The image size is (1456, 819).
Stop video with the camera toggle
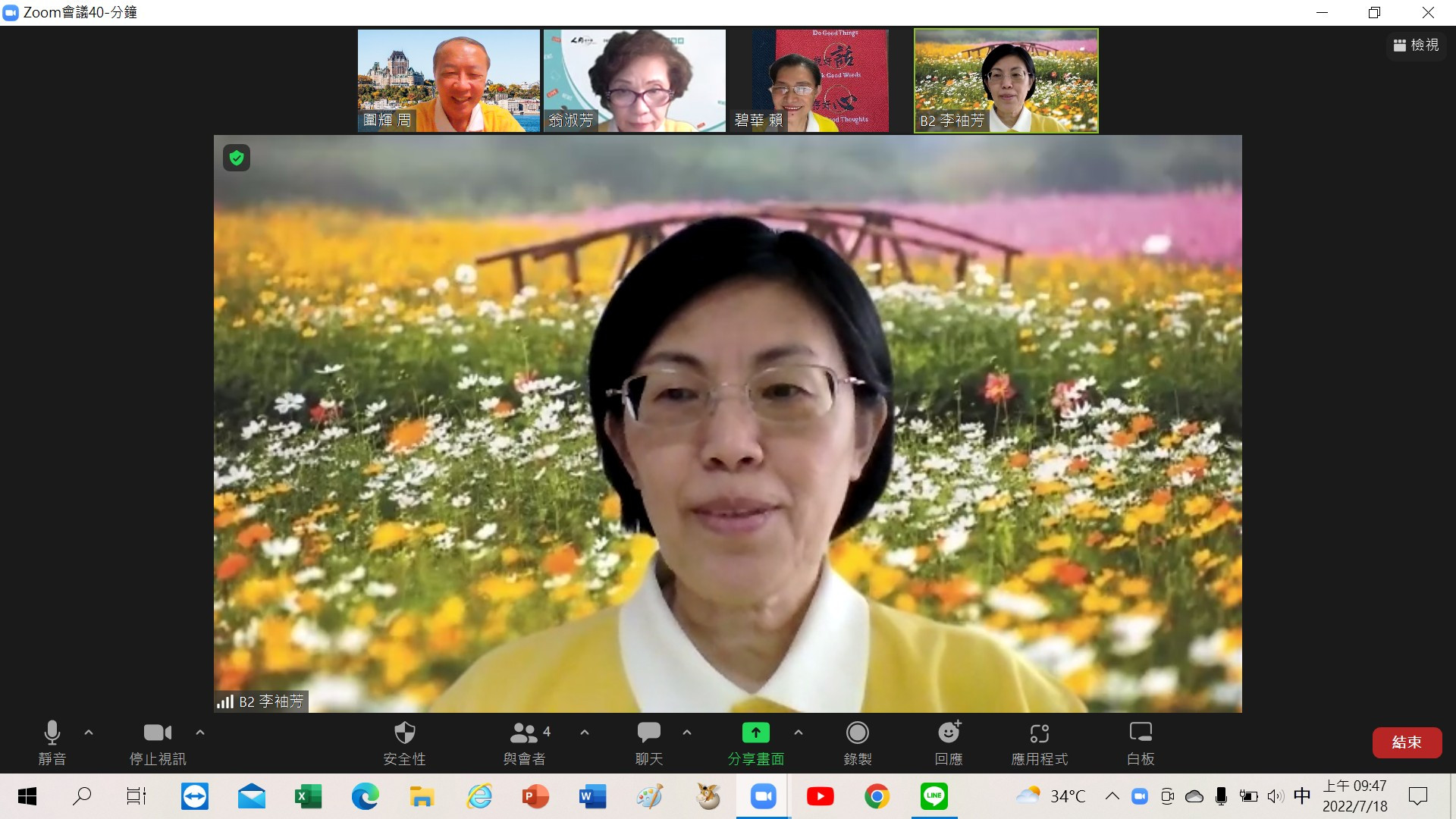[x=158, y=733]
